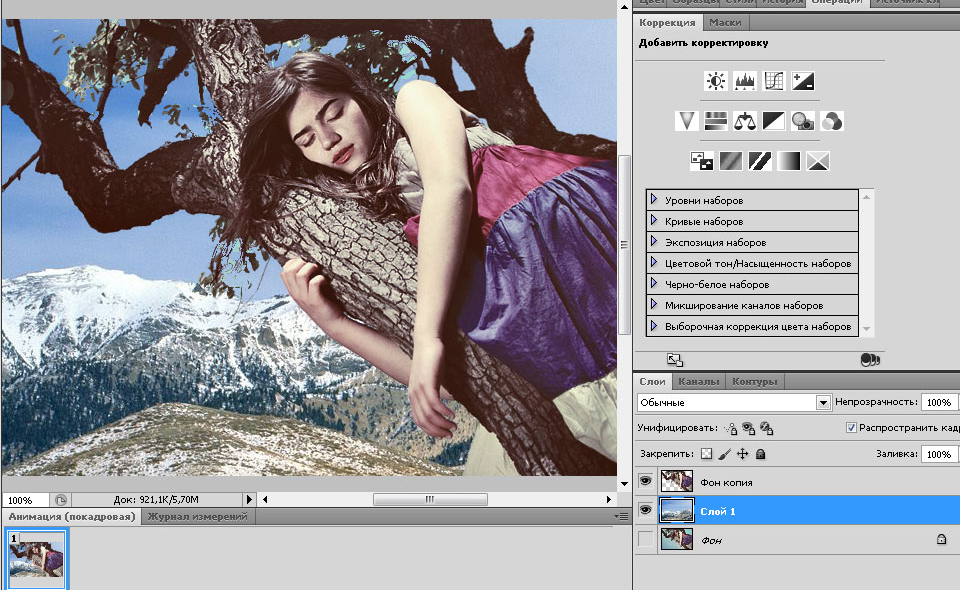
Task: Select the Коррекция tab
Action: (x=667, y=23)
